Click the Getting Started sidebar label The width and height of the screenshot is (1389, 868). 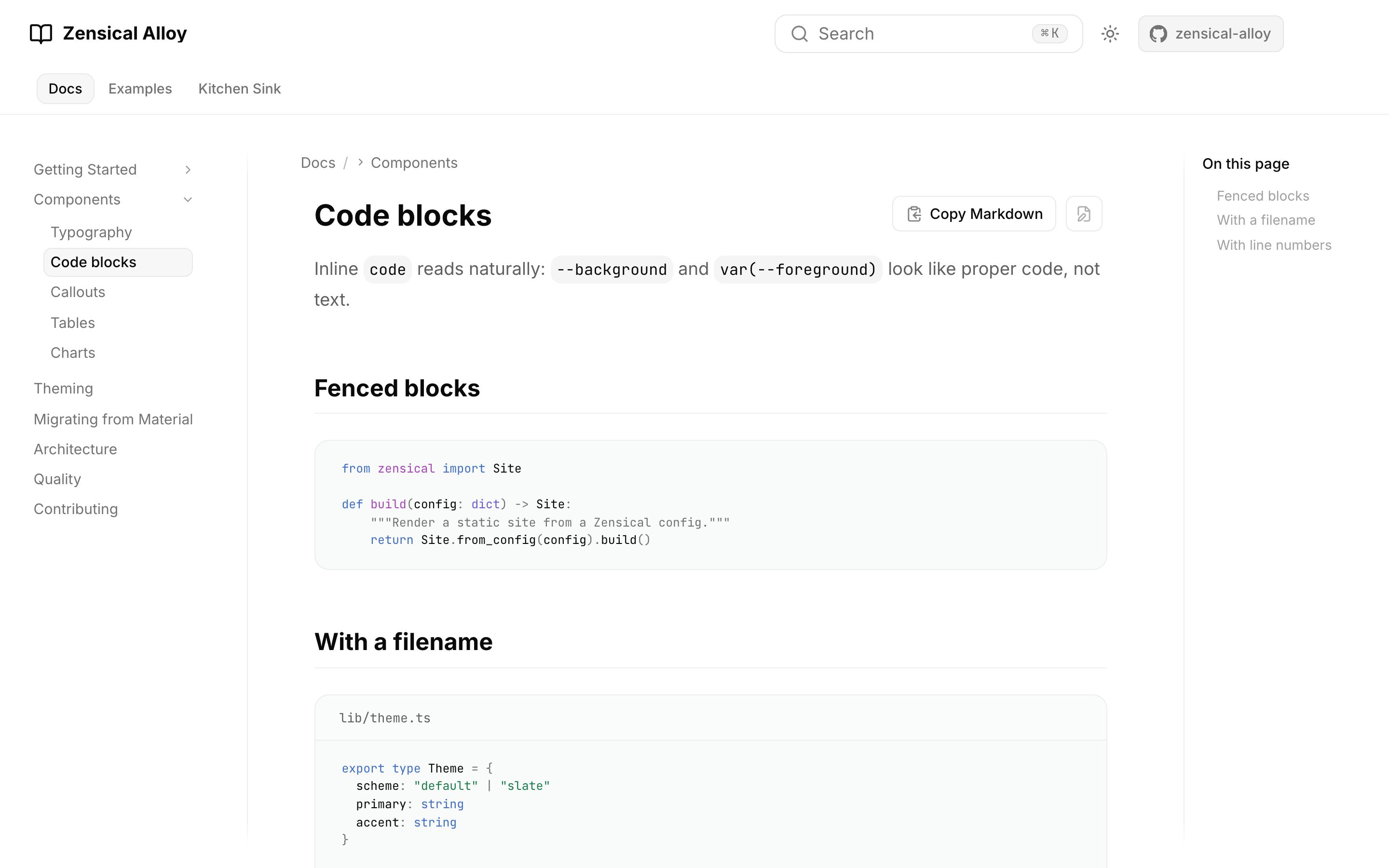point(85,169)
